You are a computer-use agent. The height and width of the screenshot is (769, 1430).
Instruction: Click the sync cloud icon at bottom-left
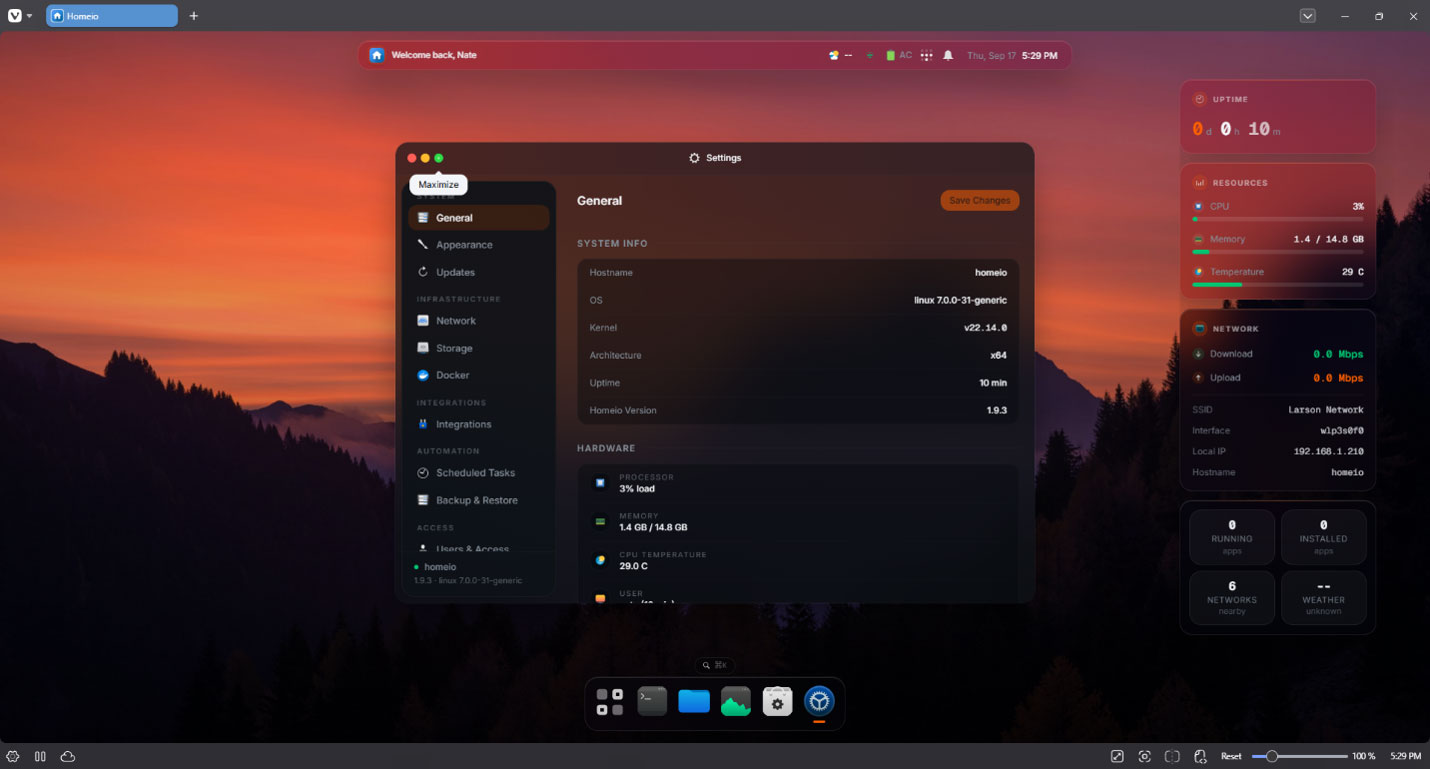pos(68,756)
